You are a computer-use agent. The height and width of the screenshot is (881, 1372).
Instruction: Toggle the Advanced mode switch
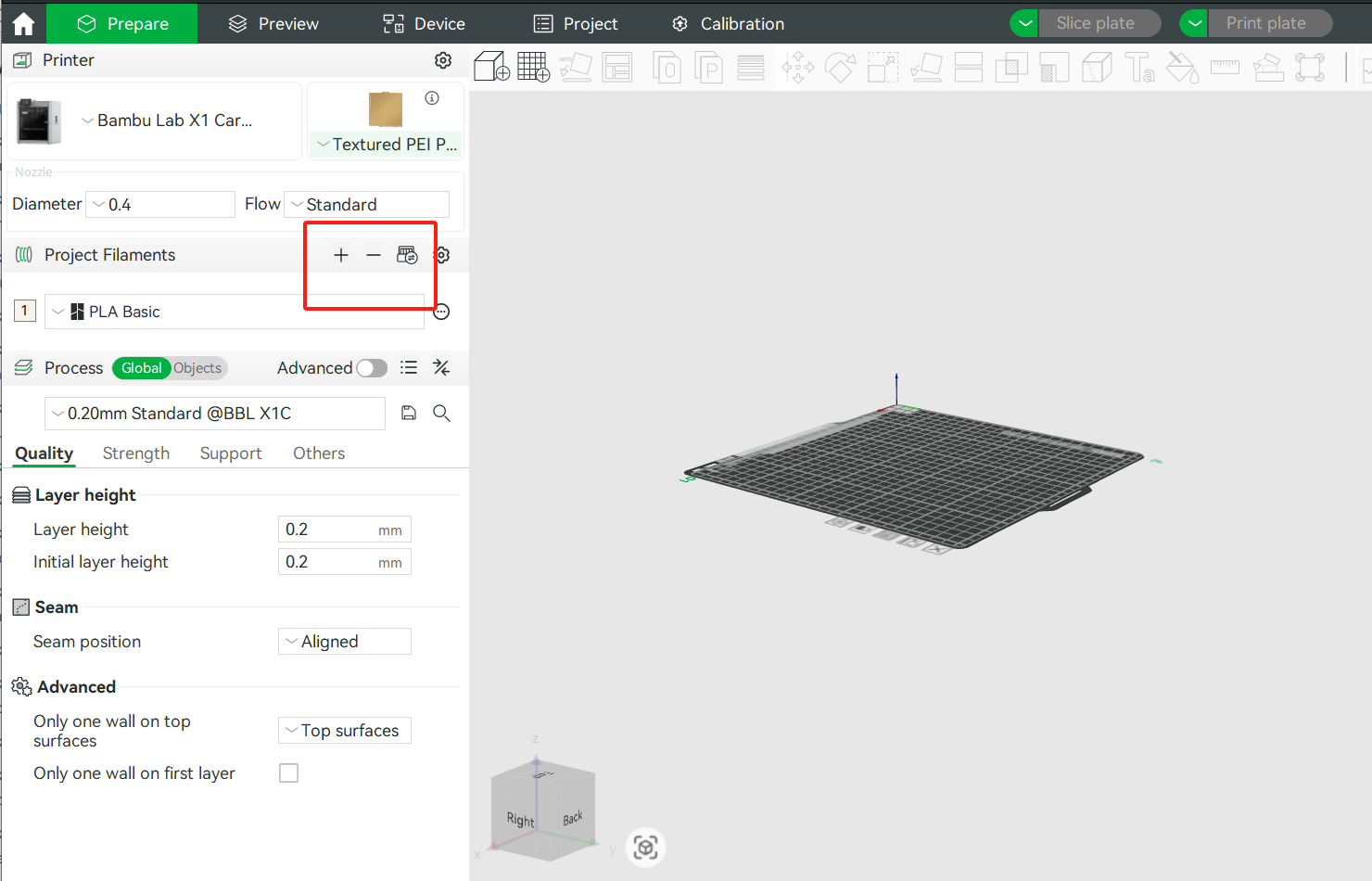(372, 368)
